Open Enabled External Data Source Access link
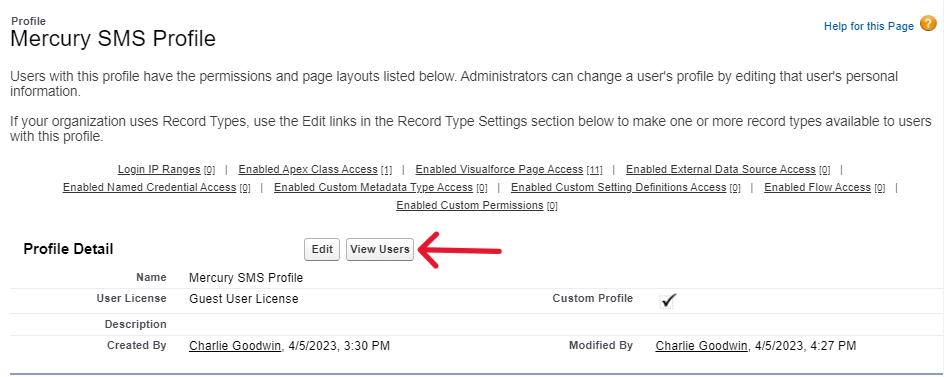Viewport: 944px width, 377px height. (721, 169)
